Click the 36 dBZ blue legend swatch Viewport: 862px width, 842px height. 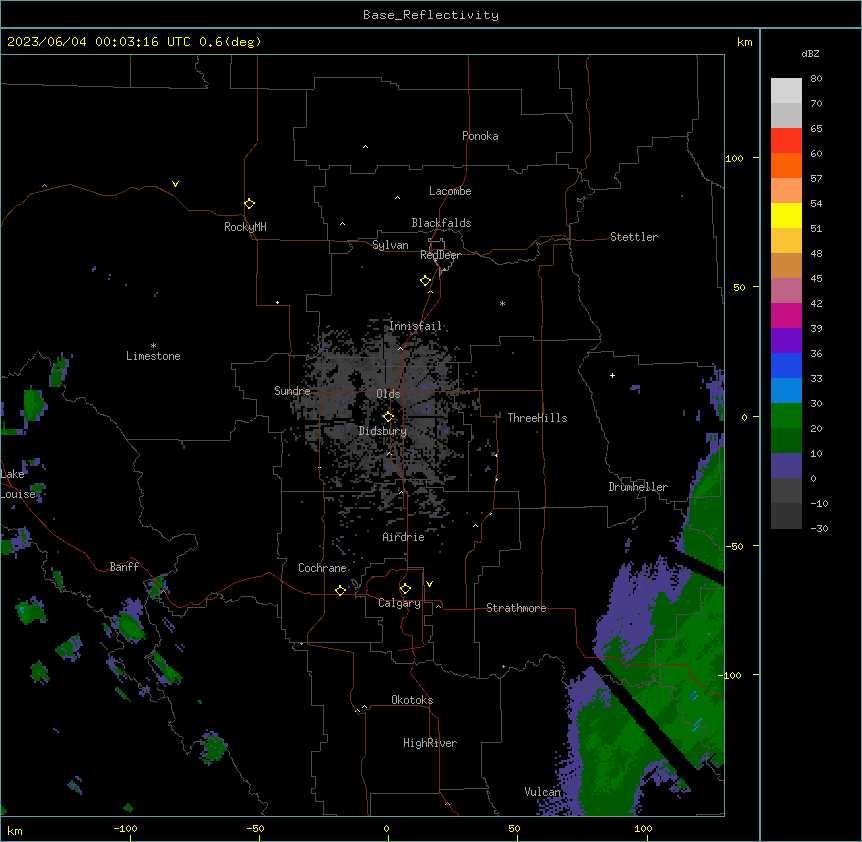pyautogui.click(x=786, y=365)
